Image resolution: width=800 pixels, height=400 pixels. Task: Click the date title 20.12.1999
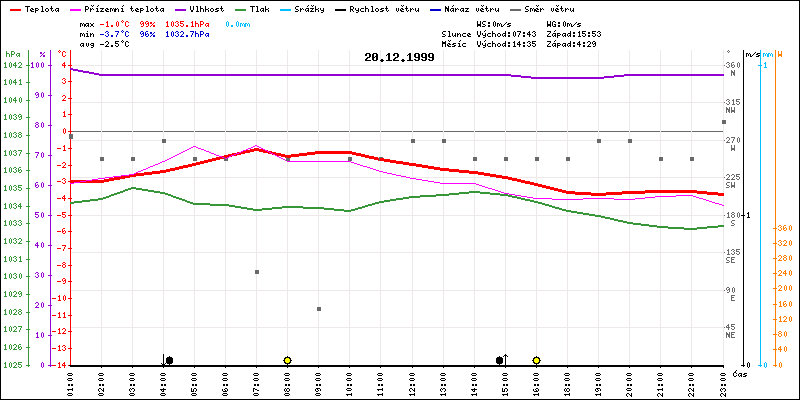[x=399, y=57]
